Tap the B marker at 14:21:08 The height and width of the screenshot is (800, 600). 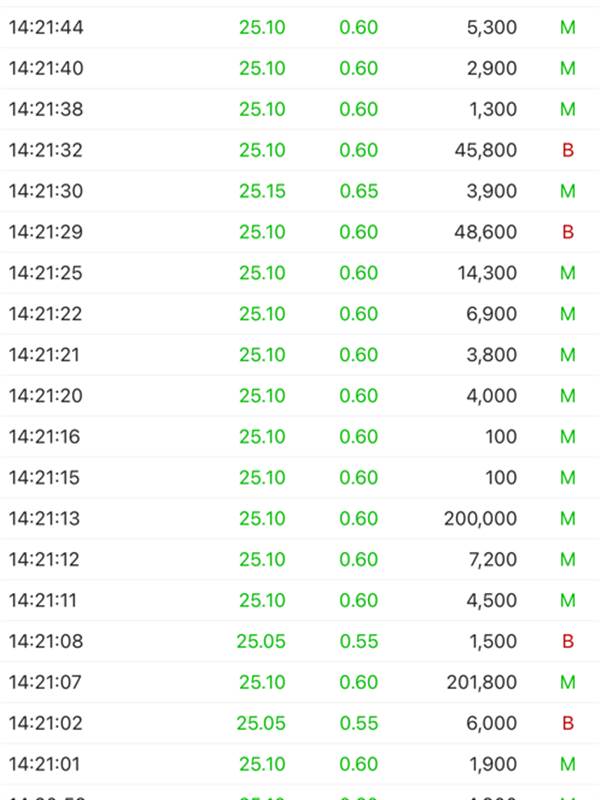(x=568, y=641)
